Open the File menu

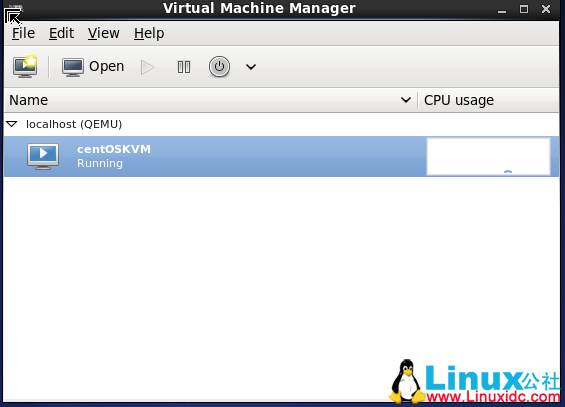pos(23,33)
